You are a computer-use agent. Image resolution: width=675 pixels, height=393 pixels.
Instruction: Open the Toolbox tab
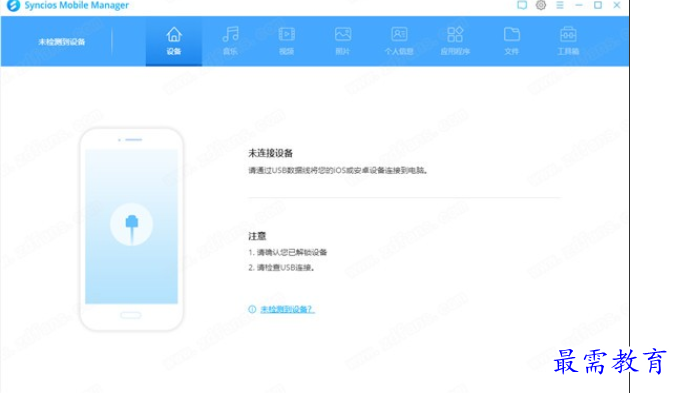568,41
